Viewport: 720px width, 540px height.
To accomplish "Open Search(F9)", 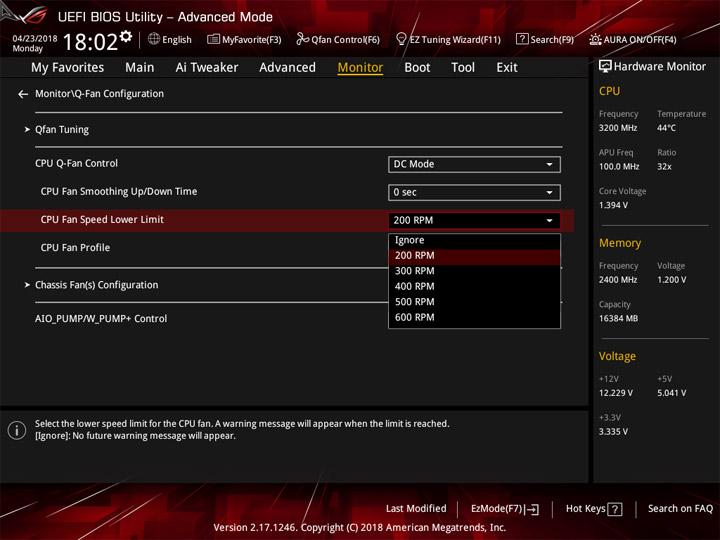I will tap(545, 39).
